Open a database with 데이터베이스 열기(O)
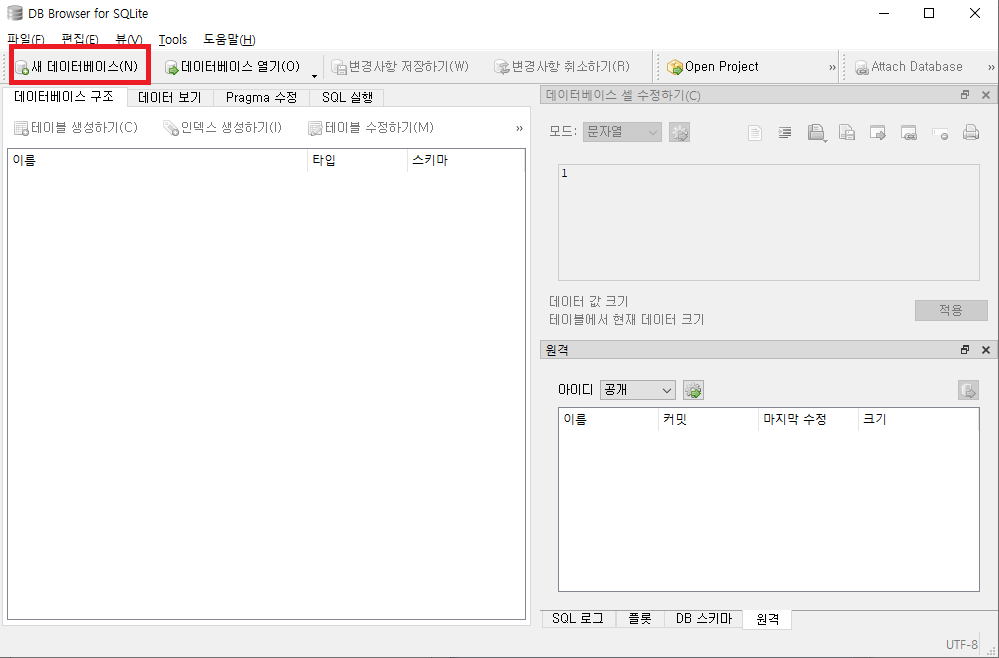The width and height of the screenshot is (999, 658). tap(233, 66)
